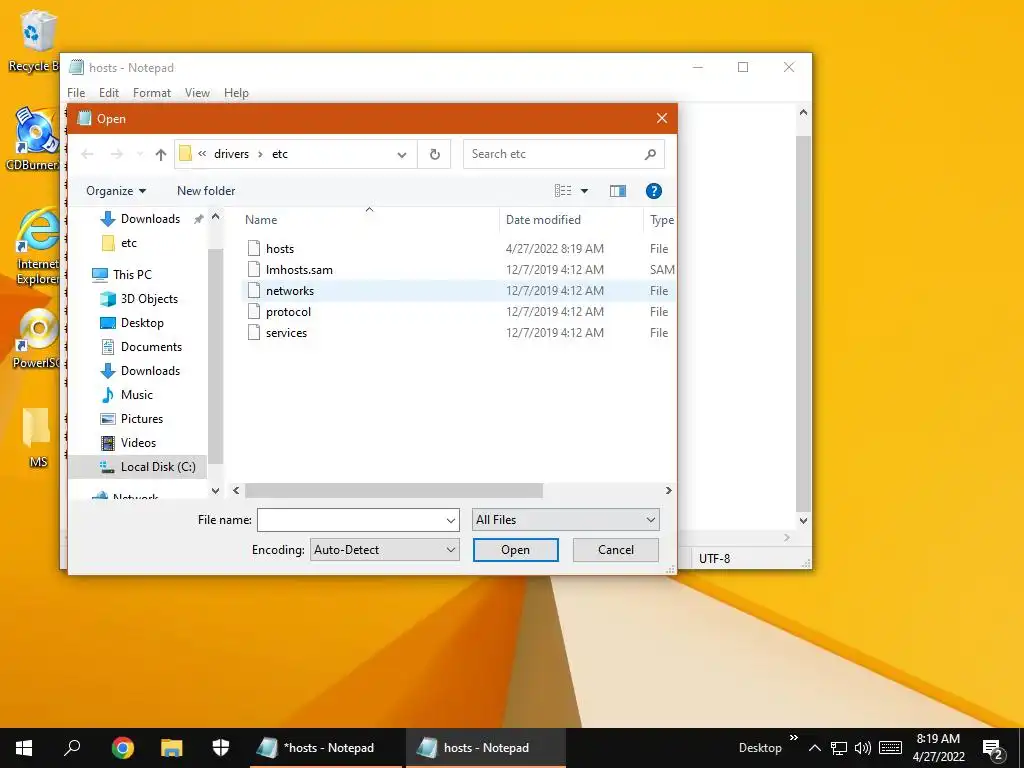Open Windows Security shield on the taskbar
Viewport: 1024px width, 768px height.
(x=221, y=748)
